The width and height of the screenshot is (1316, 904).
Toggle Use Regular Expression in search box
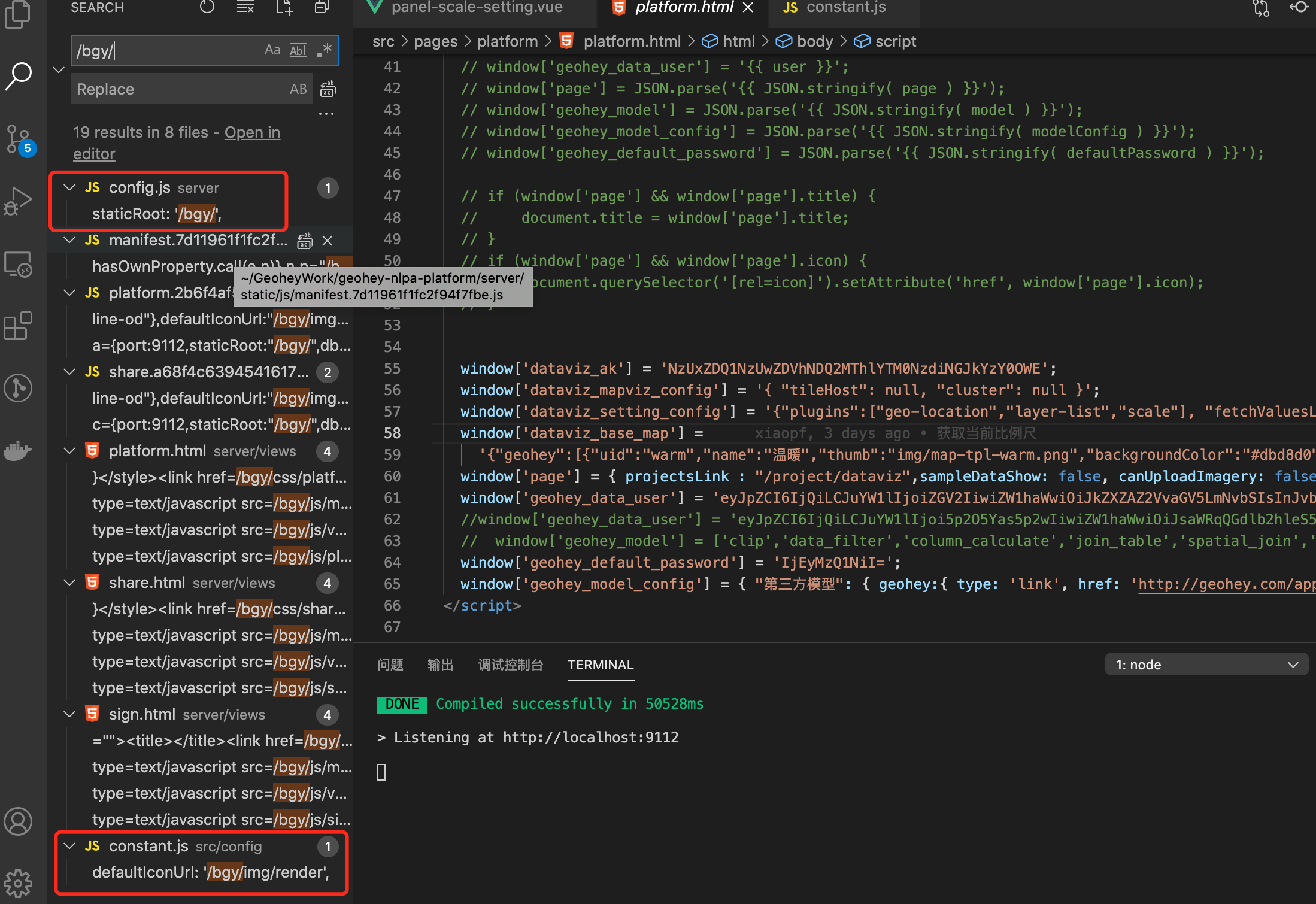coord(324,50)
